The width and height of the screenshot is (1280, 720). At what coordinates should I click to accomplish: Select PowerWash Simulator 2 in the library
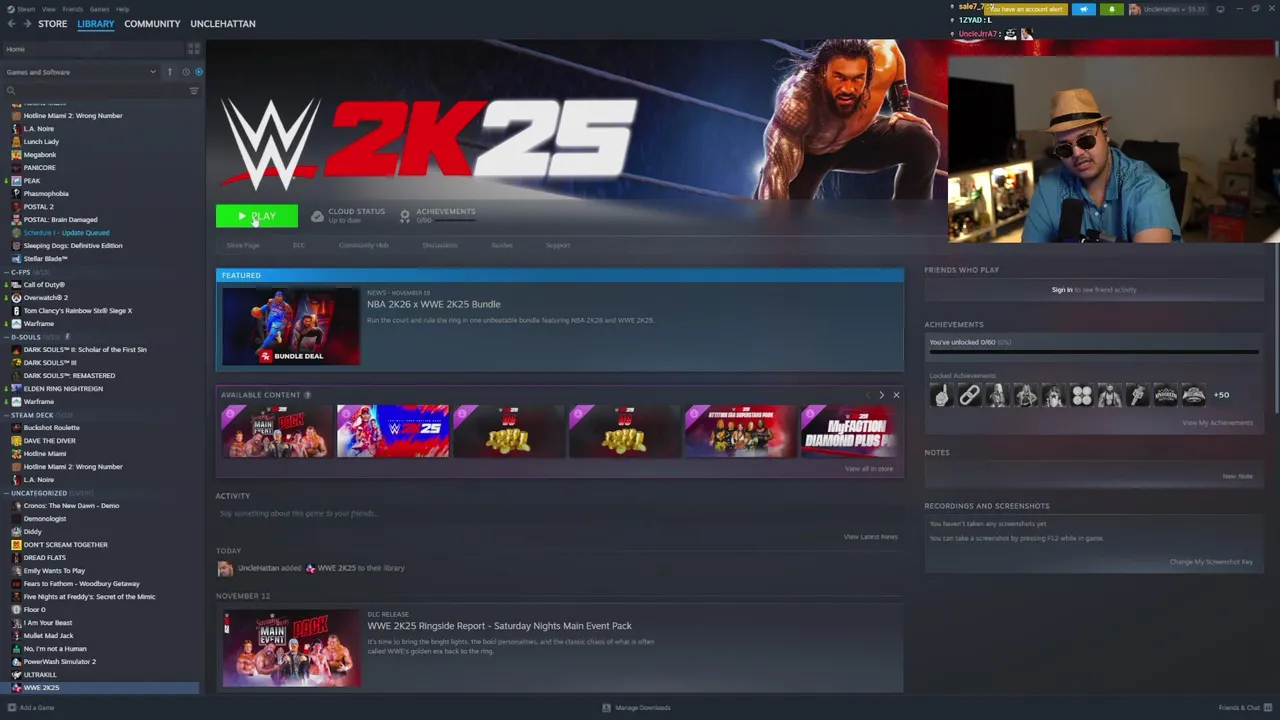tap(60, 662)
